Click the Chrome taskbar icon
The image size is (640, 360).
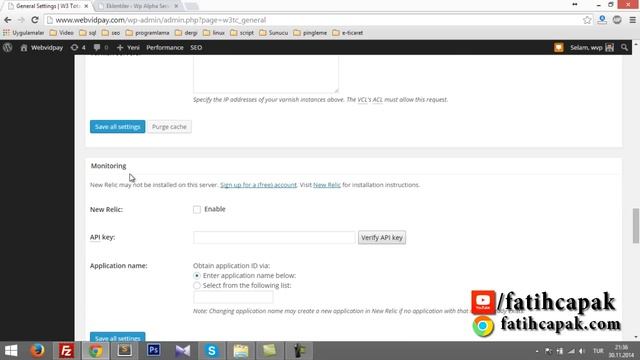click(x=96, y=351)
